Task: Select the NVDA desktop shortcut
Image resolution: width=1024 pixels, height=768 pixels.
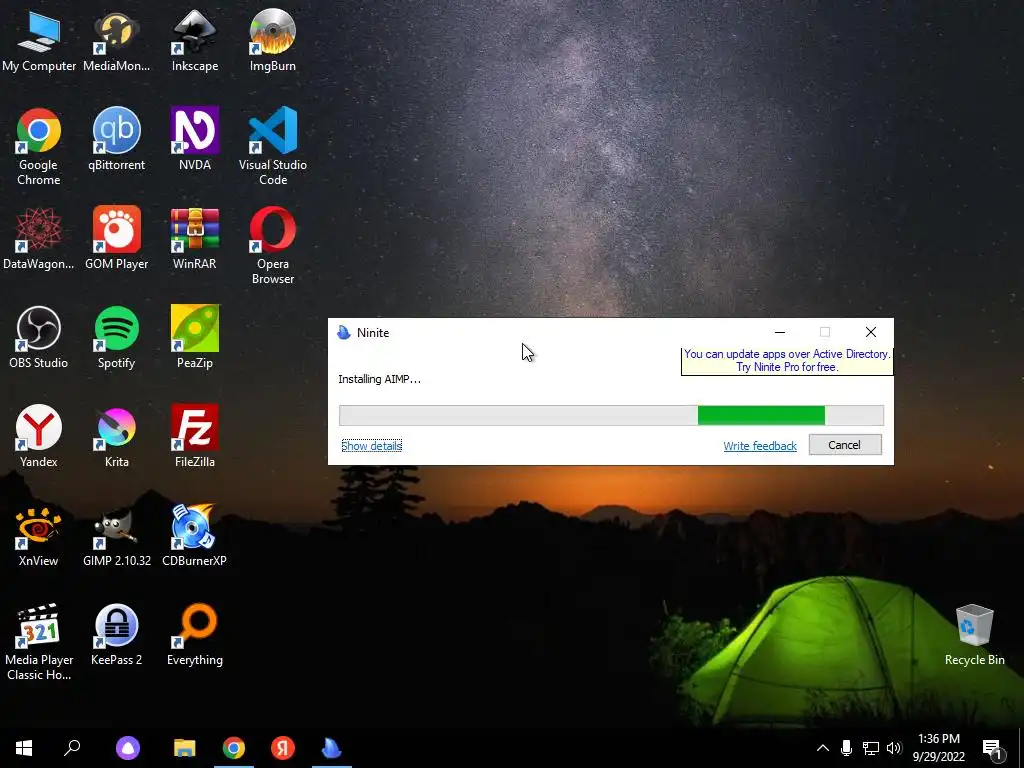Action: click(x=195, y=139)
